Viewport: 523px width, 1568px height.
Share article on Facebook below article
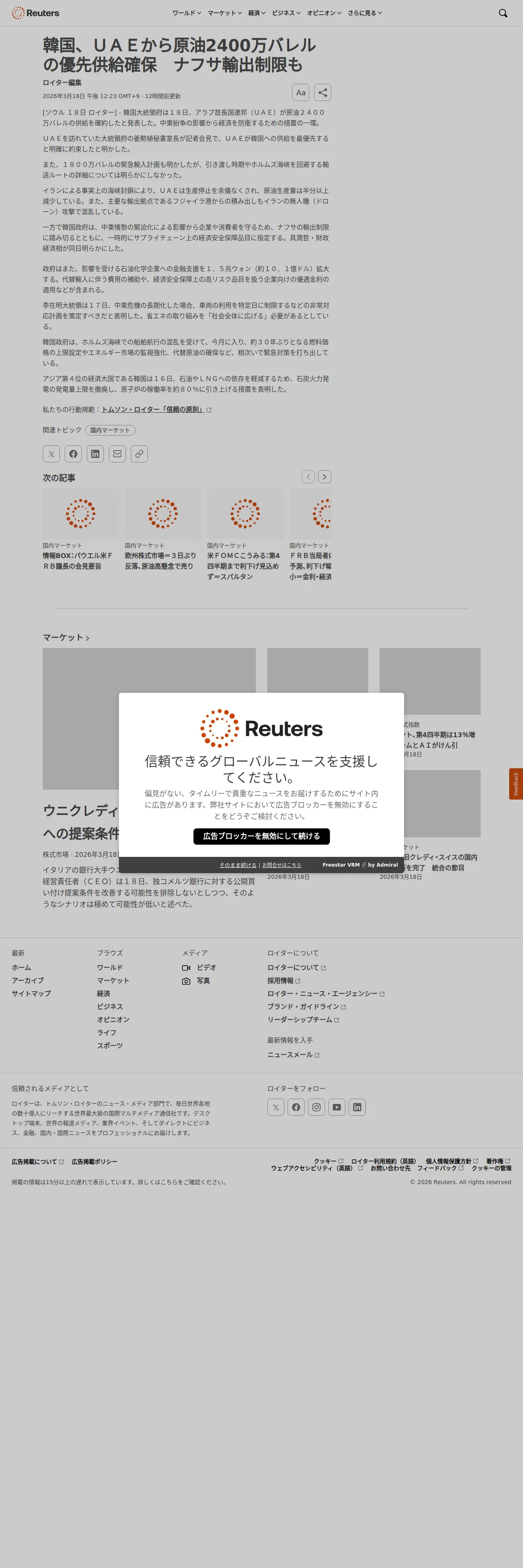point(73,453)
